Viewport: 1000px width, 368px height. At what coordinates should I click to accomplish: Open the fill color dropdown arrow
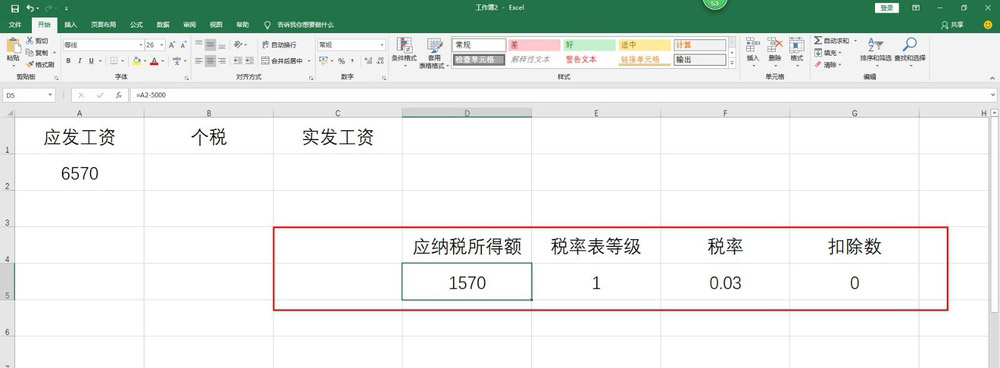pos(144,61)
